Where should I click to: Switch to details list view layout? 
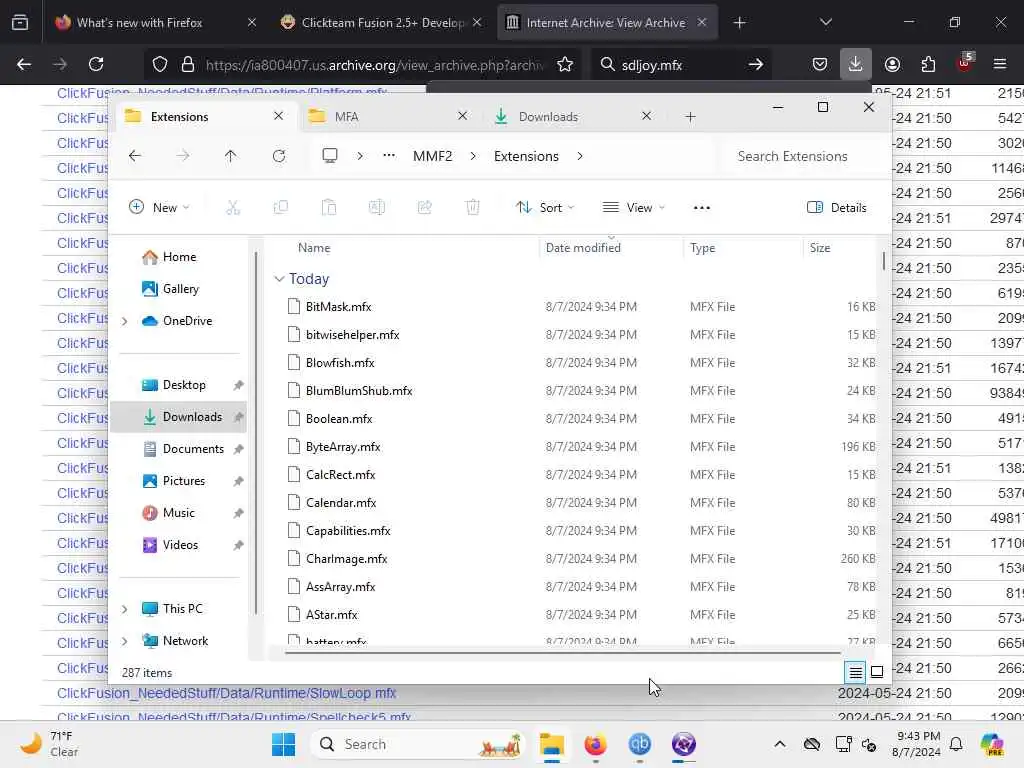(x=855, y=671)
